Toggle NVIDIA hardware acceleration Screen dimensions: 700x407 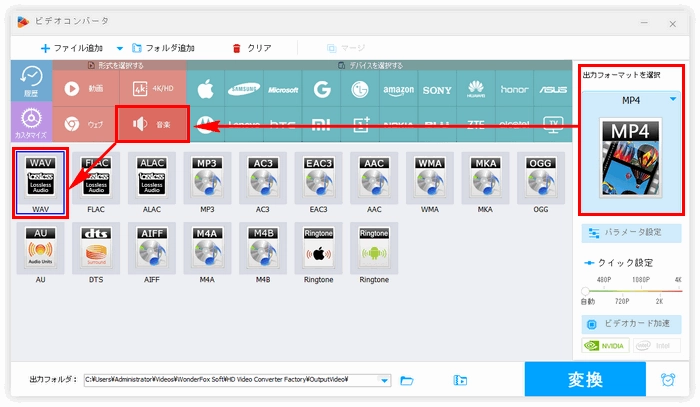604,346
